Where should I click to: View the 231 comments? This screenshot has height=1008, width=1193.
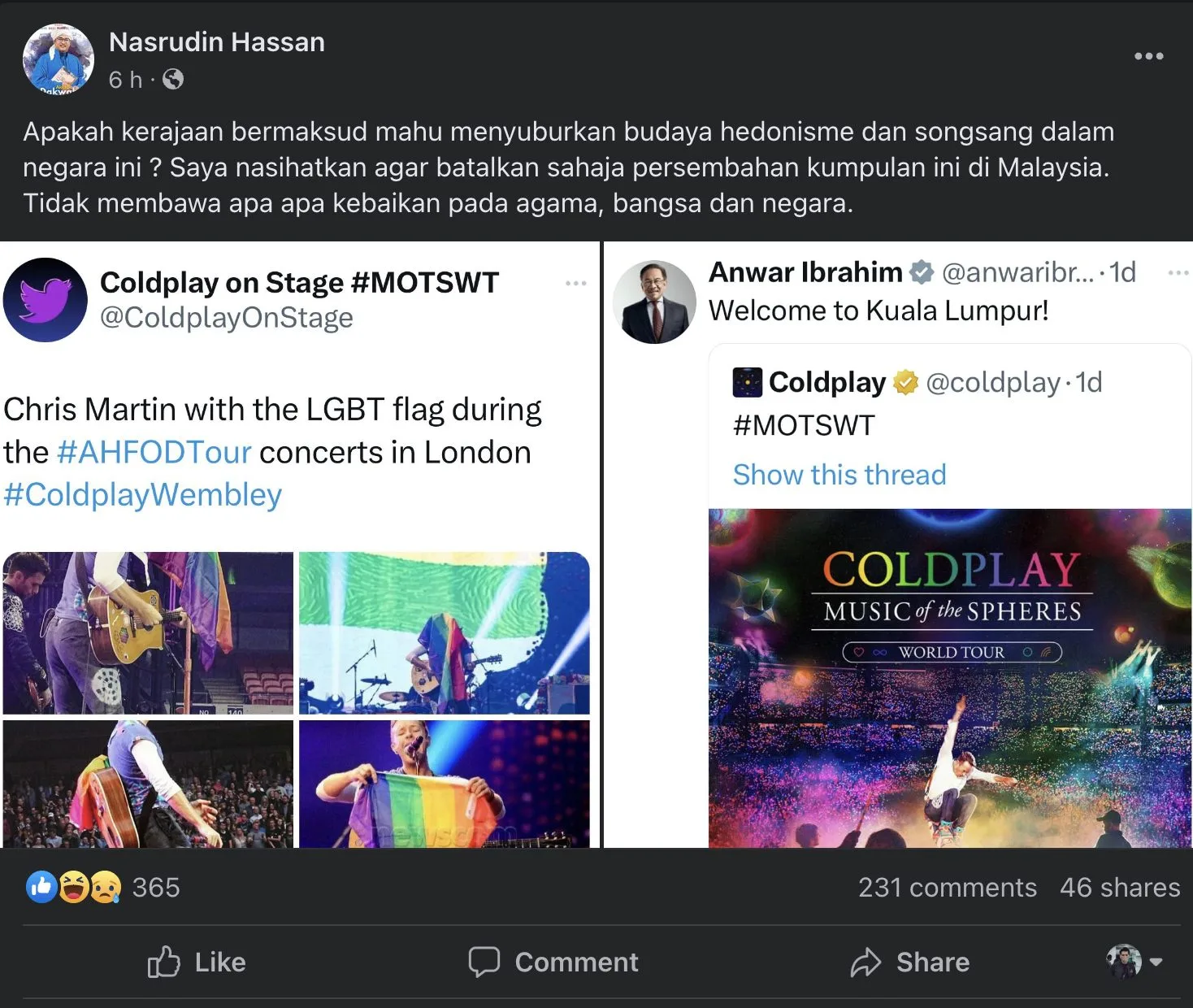(947, 887)
